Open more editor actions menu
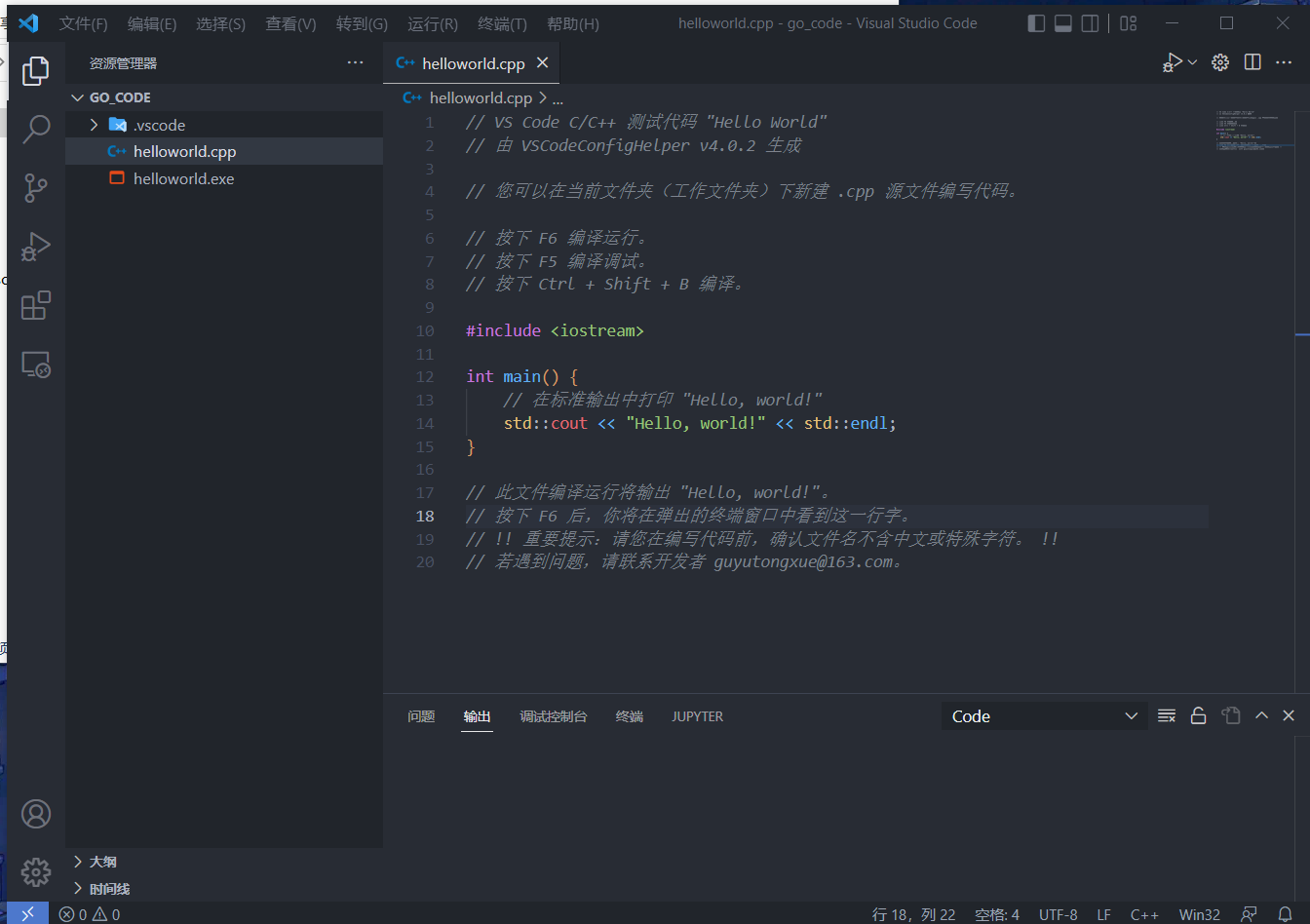This screenshot has height=924, width=1310. coord(1284,62)
